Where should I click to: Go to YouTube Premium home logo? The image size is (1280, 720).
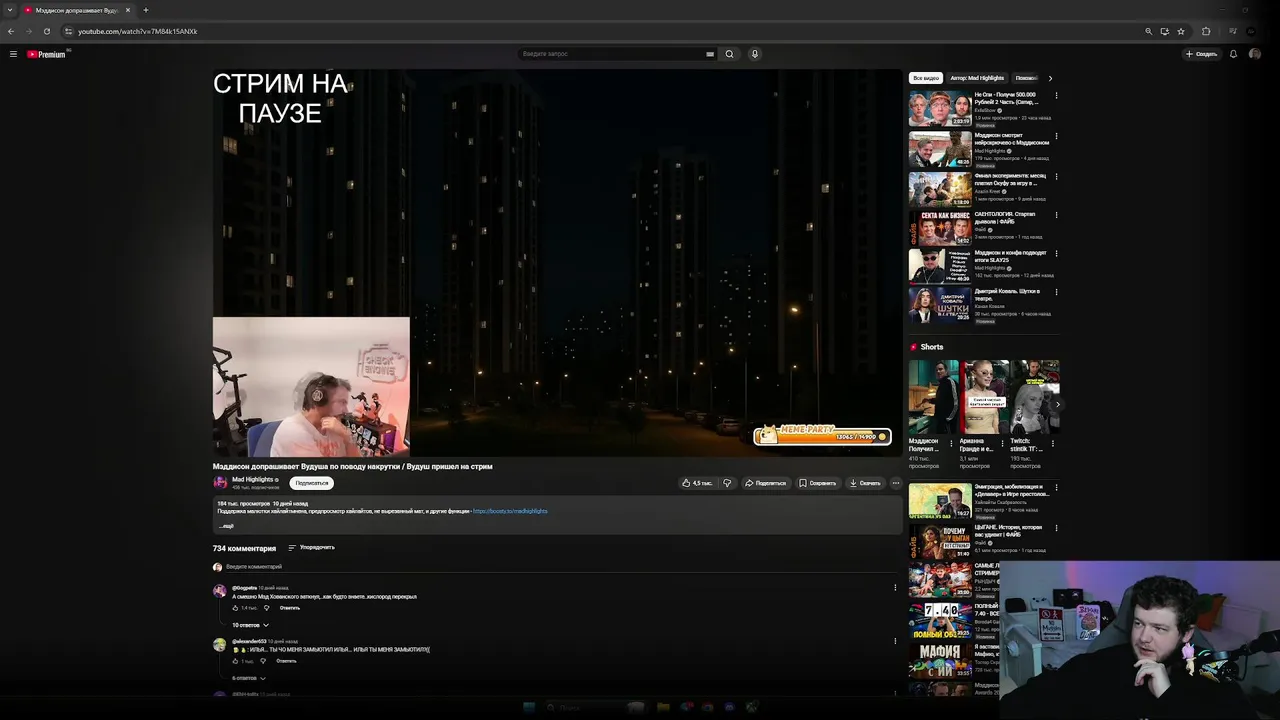click(46, 54)
